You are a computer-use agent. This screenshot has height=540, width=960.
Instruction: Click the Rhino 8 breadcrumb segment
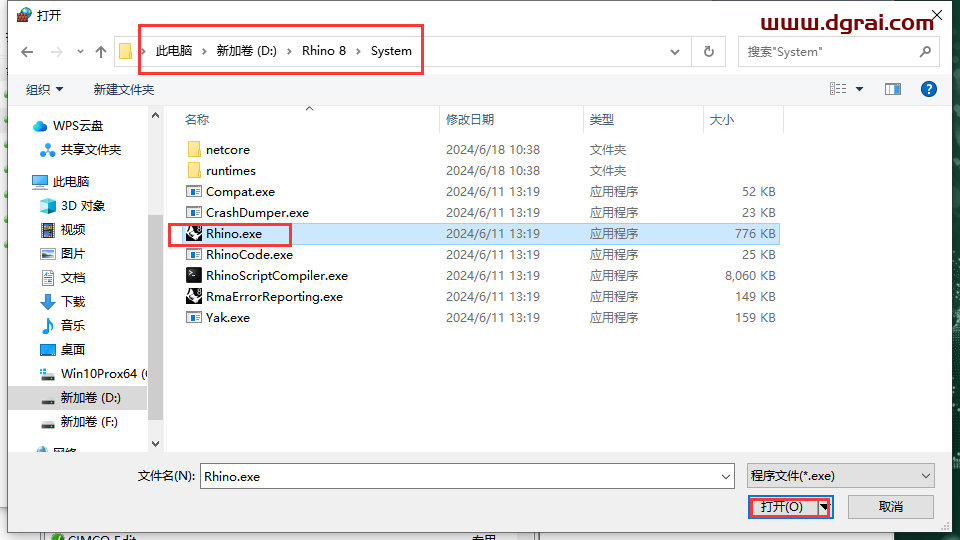tap(323, 51)
